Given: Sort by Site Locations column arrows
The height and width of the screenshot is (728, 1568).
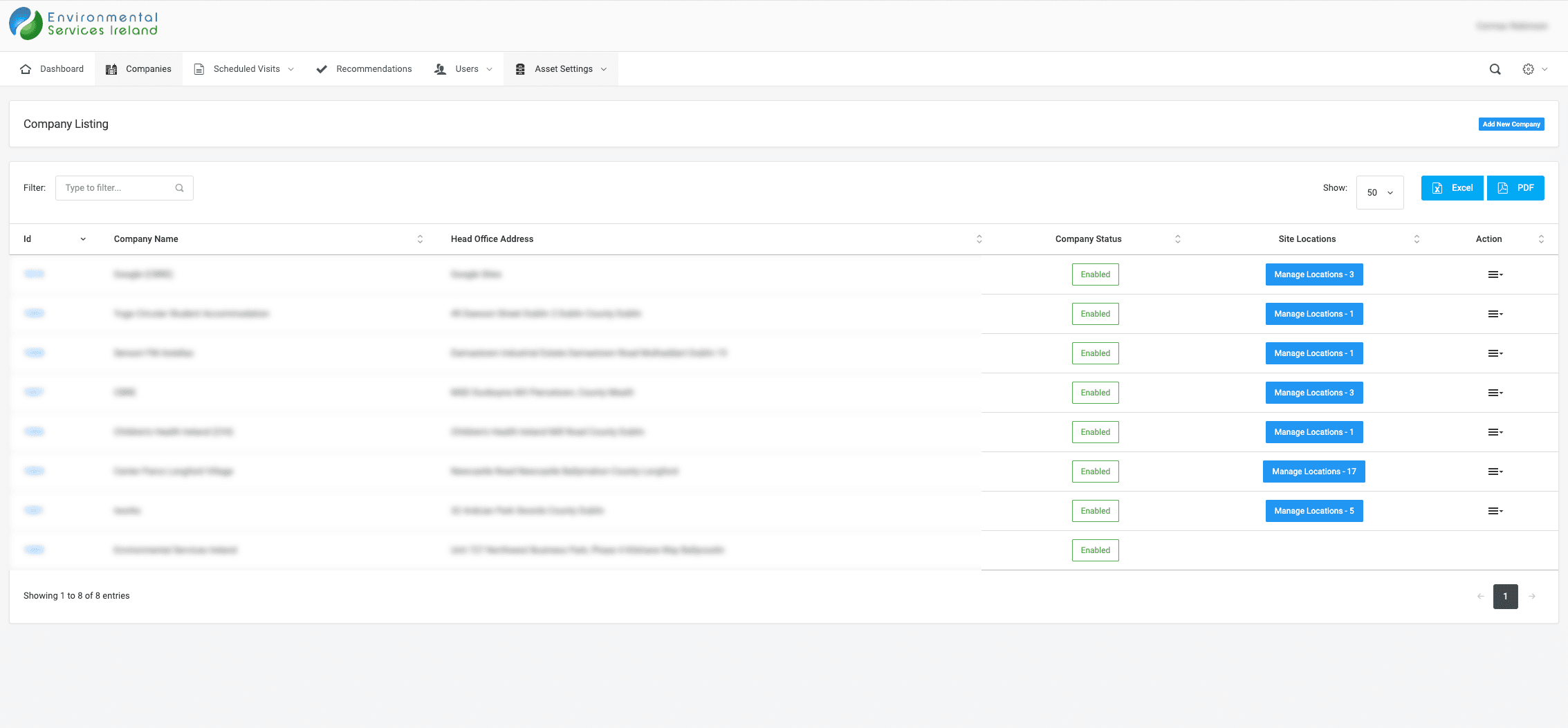Looking at the screenshot, I should [1417, 239].
